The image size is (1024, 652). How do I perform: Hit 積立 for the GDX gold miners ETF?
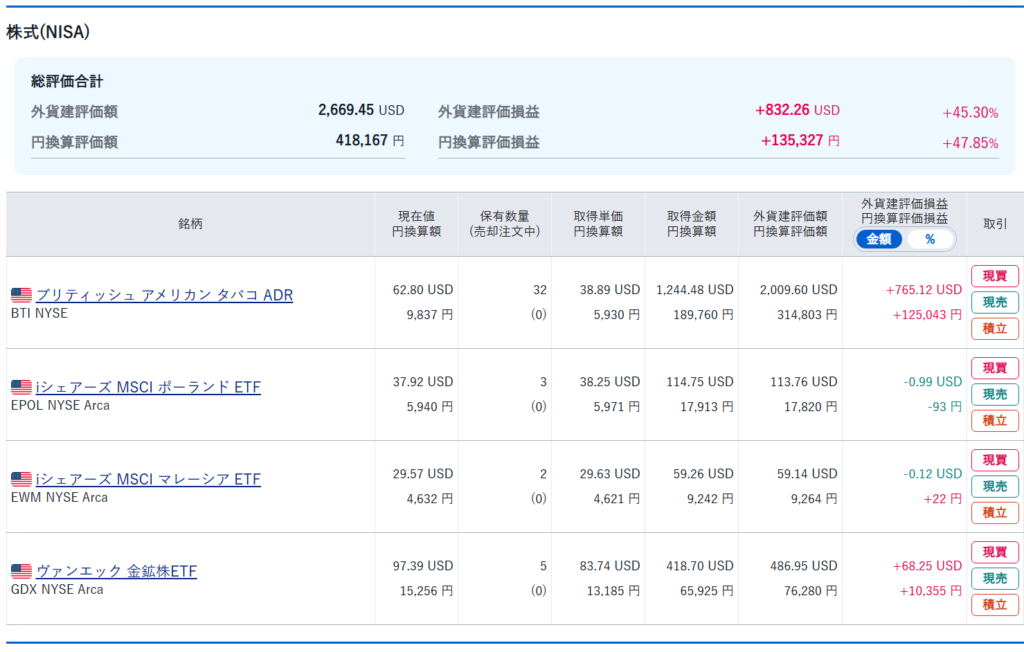click(x=994, y=604)
